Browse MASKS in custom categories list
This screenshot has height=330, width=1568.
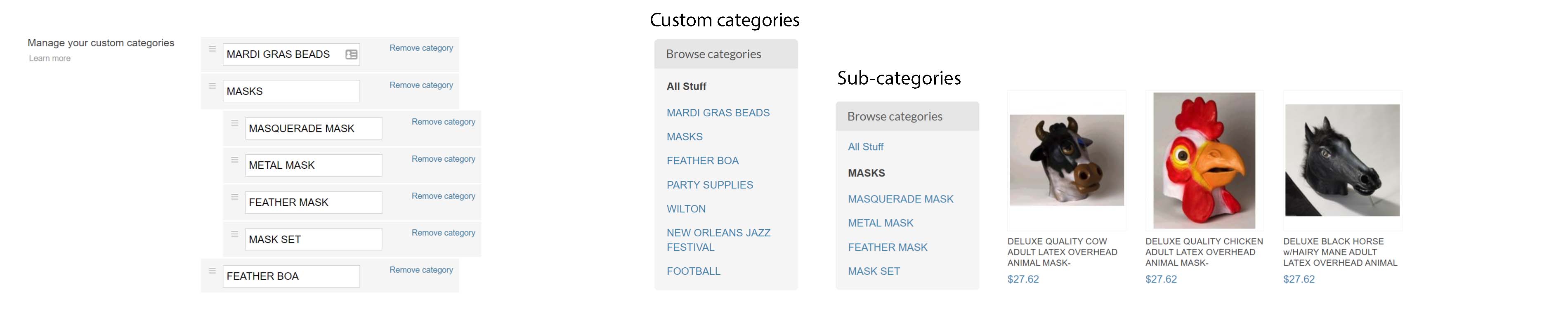tap(684, 137)
